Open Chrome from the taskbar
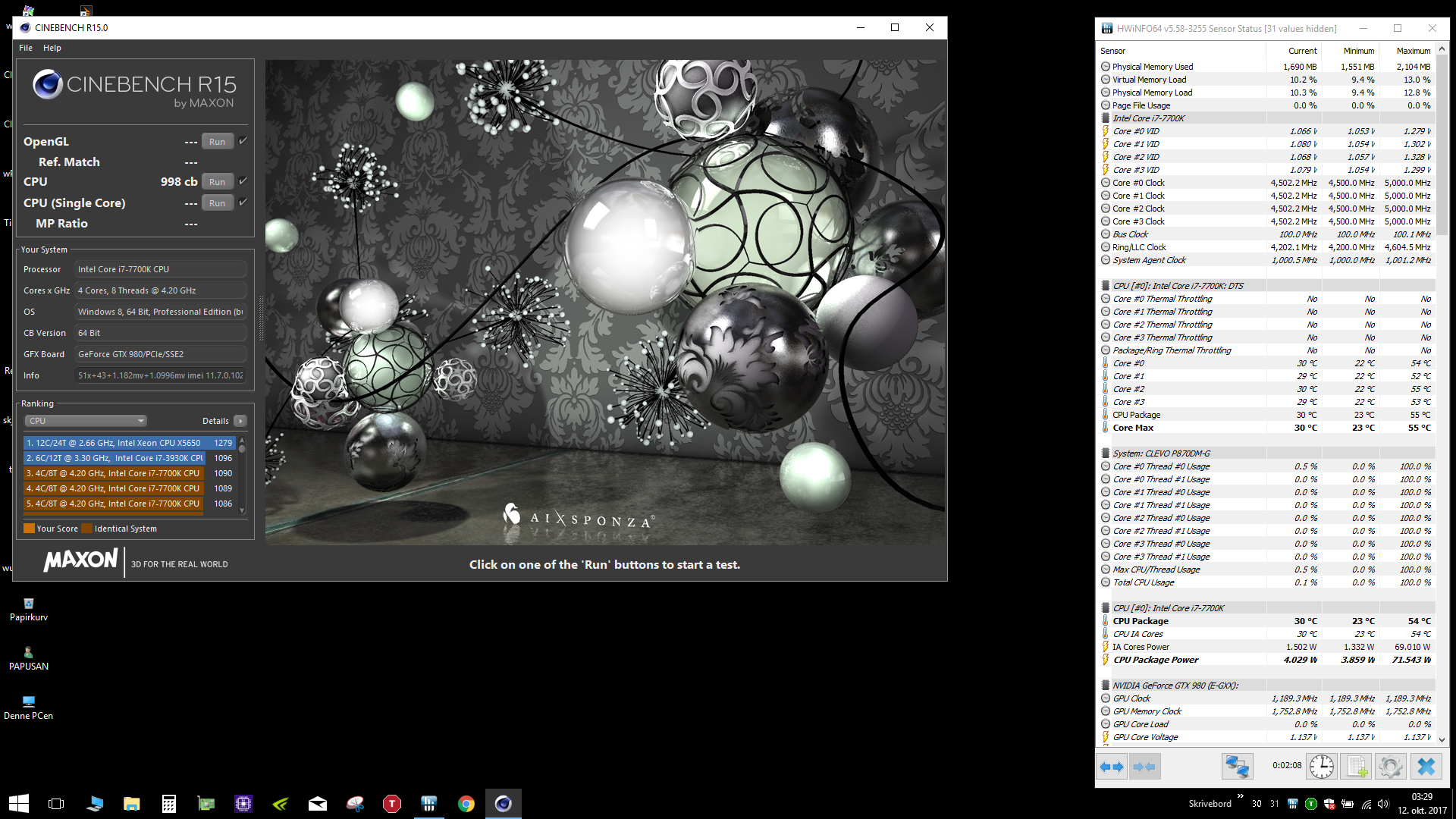 (x=466, y=804)
